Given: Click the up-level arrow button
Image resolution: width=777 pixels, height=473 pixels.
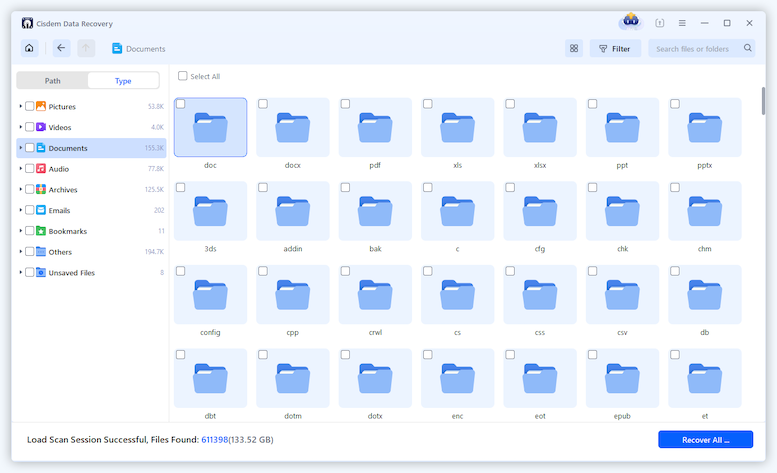Looking at the screenshot, I should [87, 48].
